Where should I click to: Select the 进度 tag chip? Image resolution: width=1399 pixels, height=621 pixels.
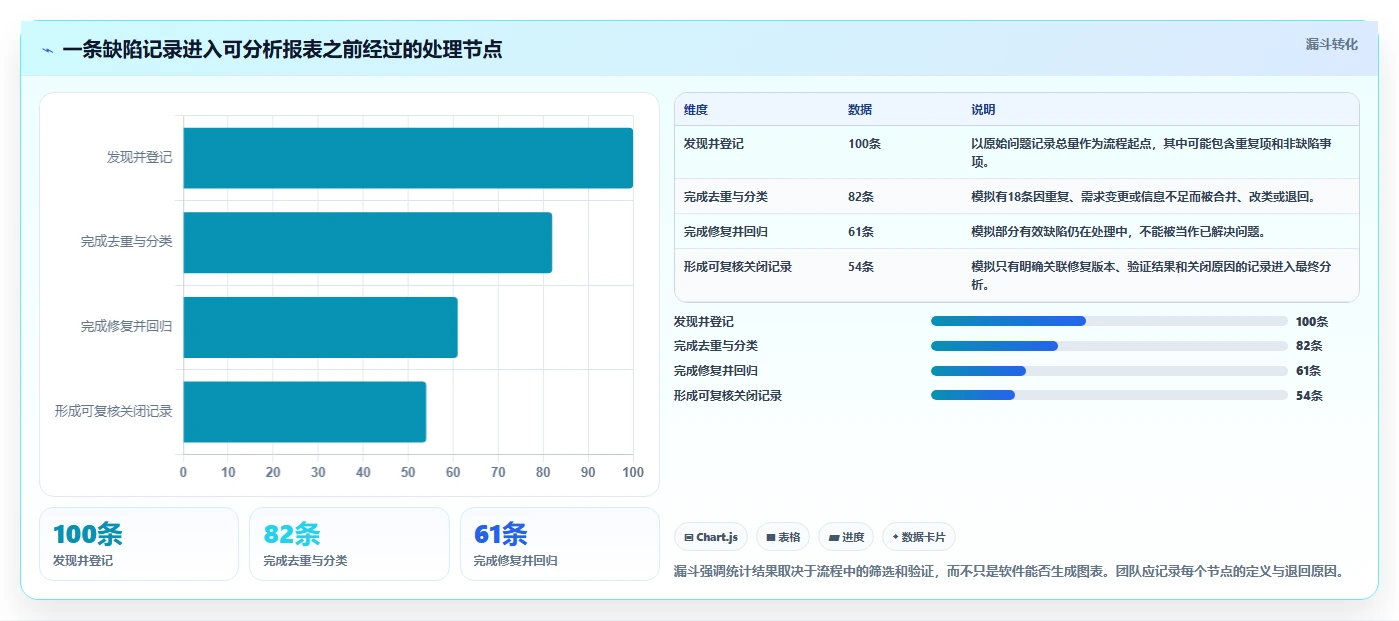pyautogui.click(x=846, y=537)
